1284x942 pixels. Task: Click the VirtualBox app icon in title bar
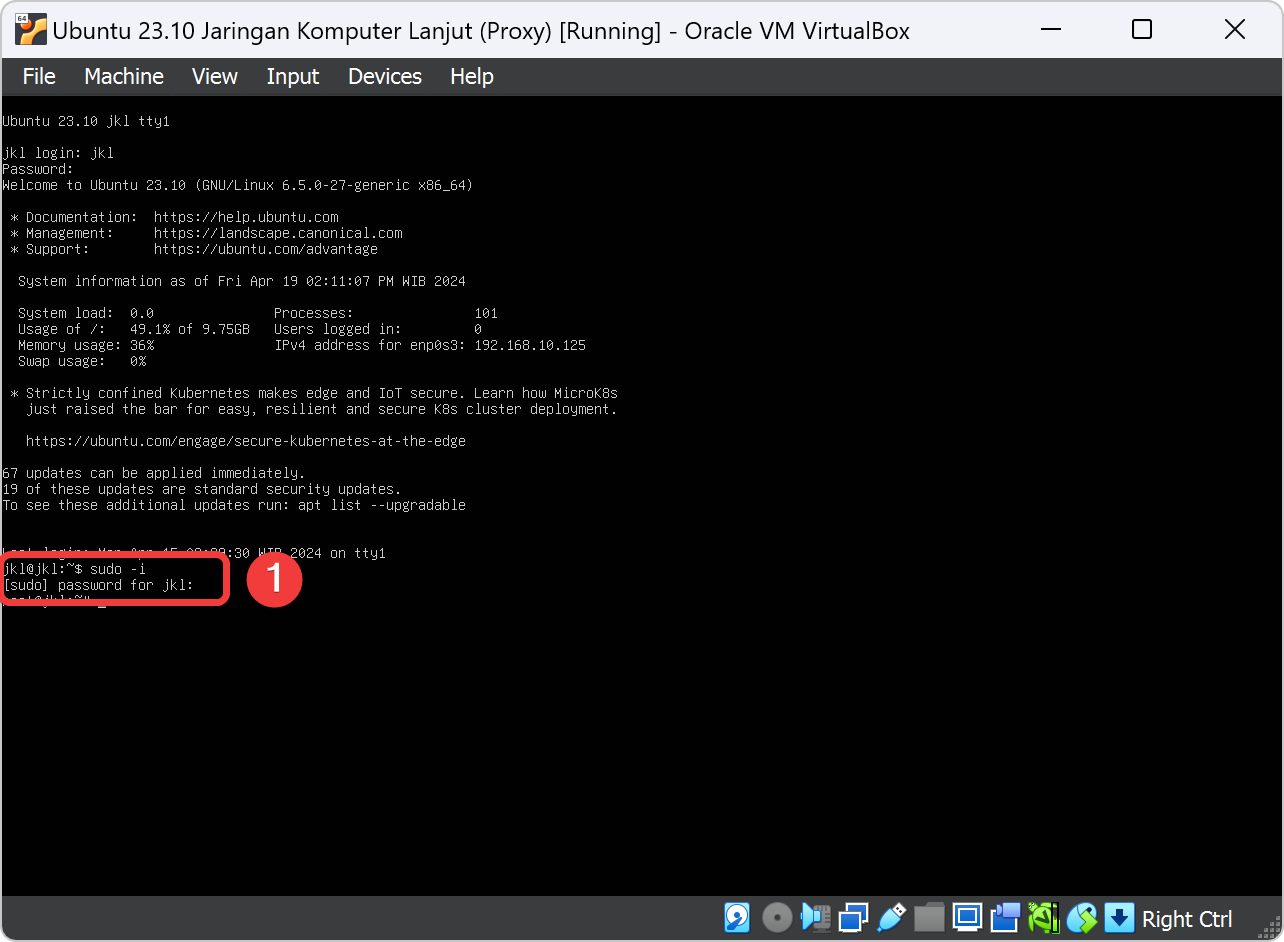pos(31,30)
